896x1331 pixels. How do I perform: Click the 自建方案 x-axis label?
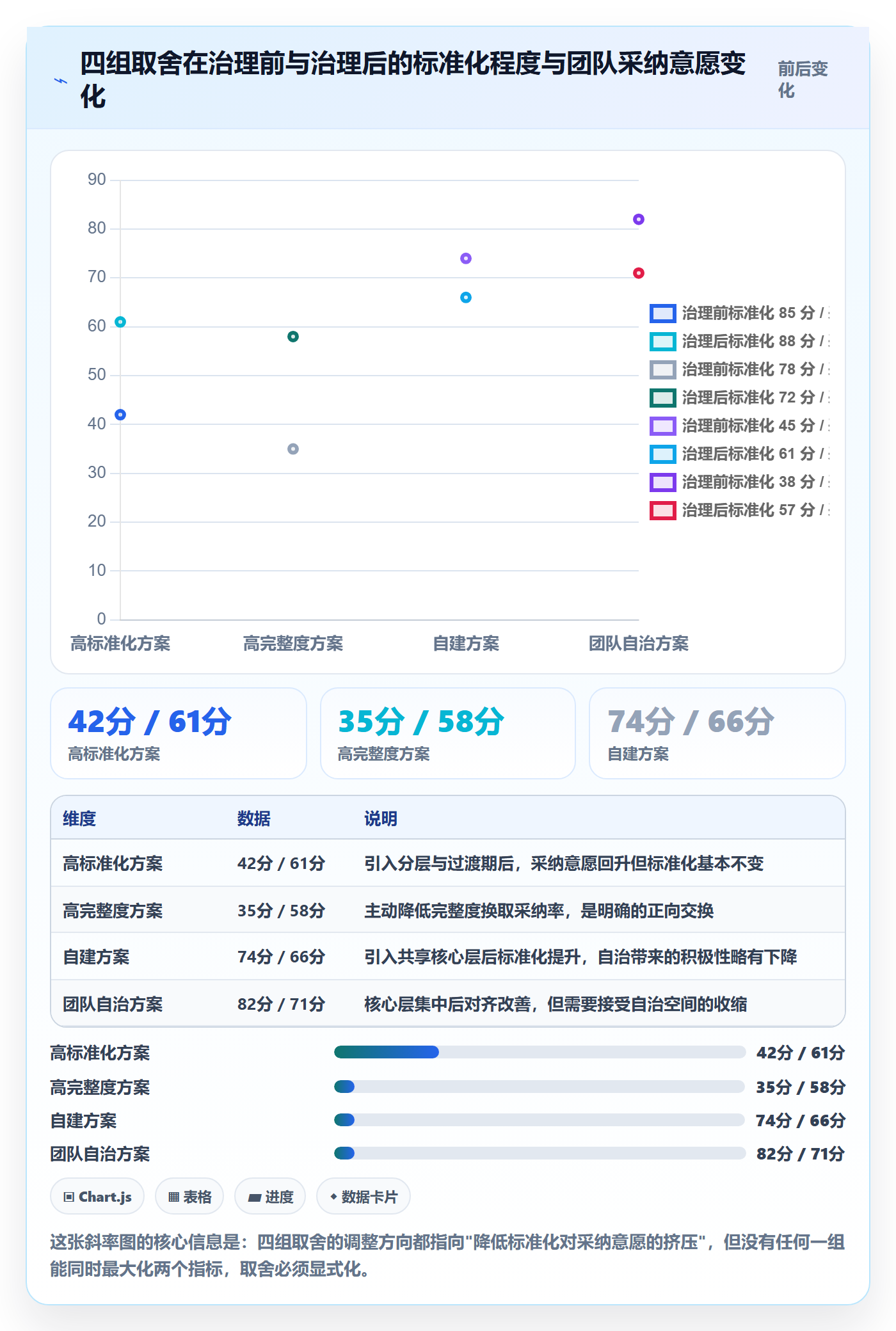(x=466, y=644)
